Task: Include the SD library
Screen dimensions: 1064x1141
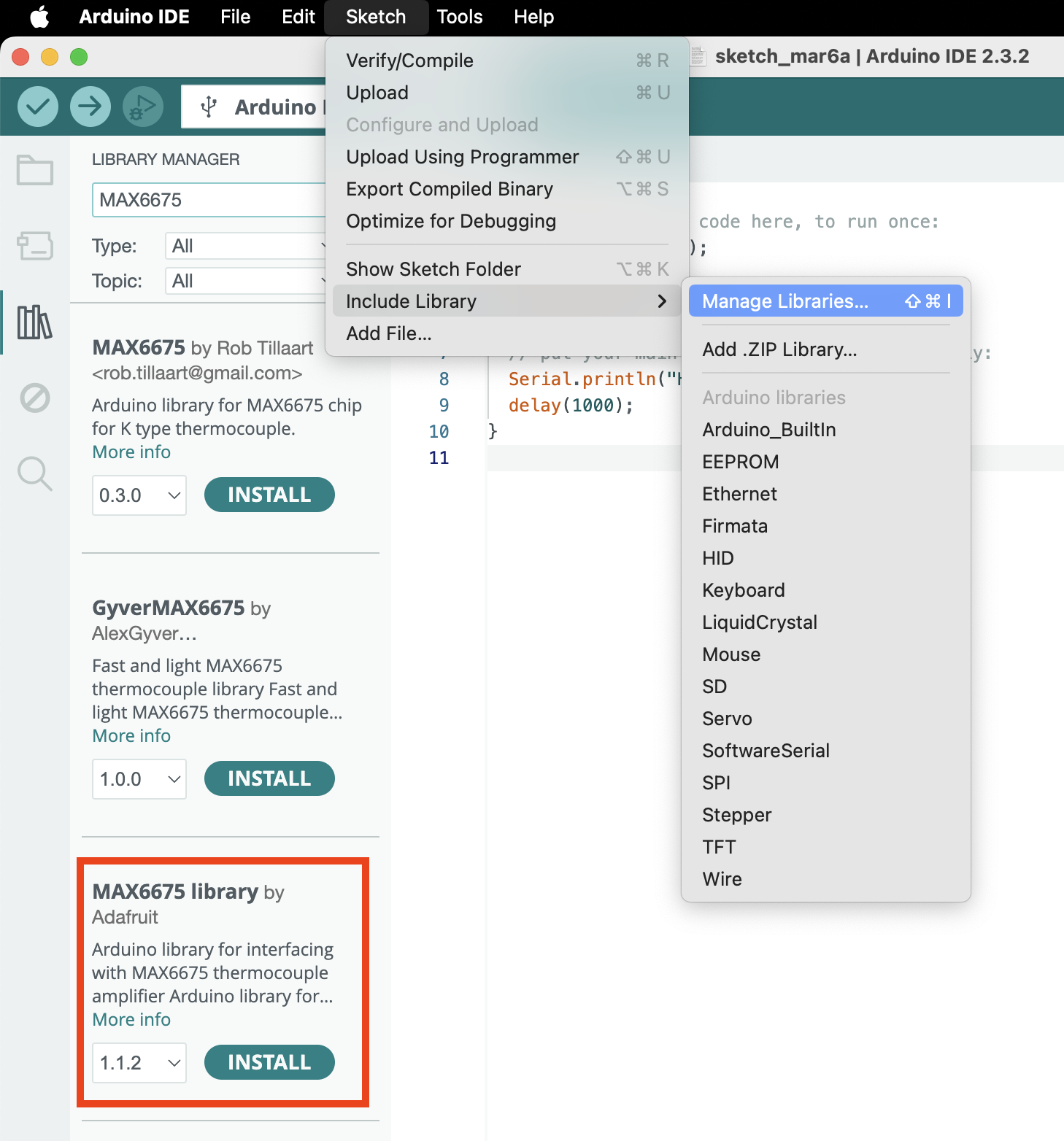Action: [826, 686]
